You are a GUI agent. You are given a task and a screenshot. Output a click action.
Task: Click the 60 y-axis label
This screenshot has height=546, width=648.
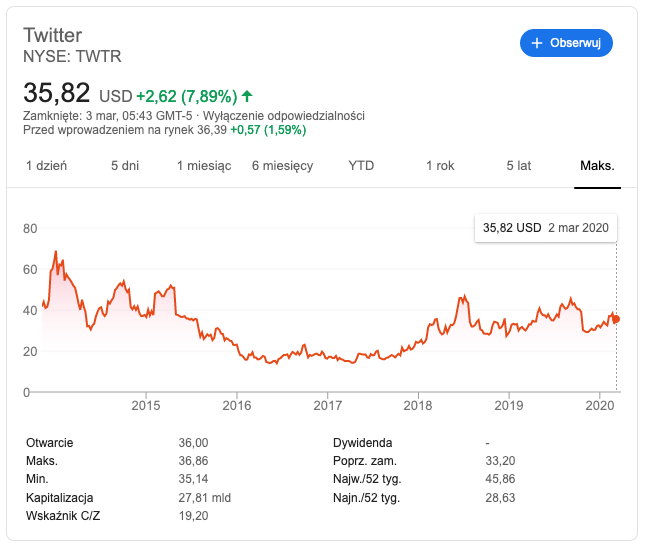pyautogui.click(x=30, y=269)
